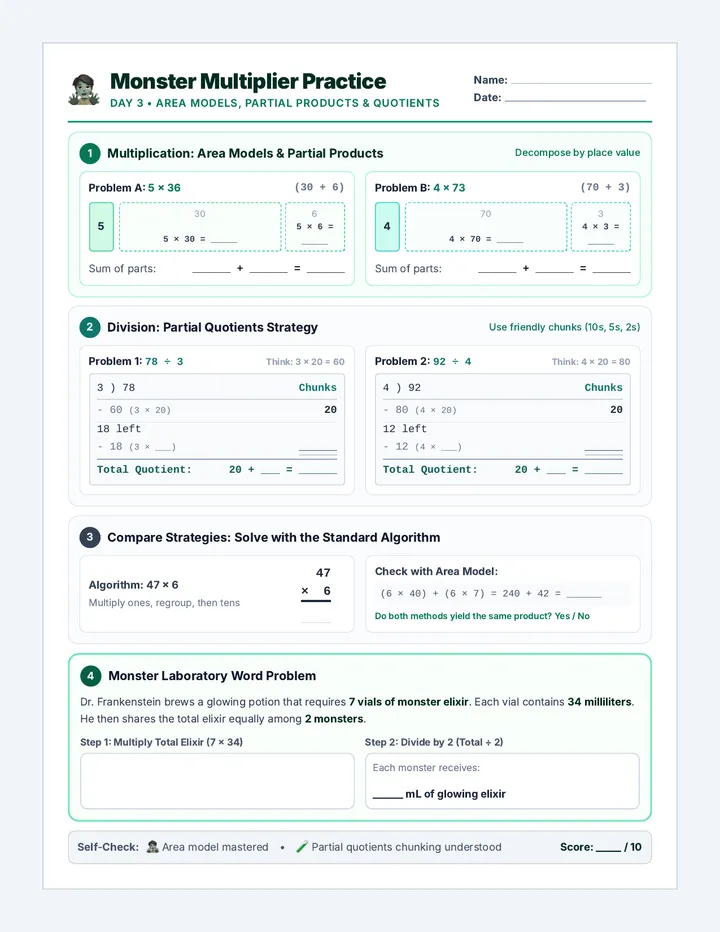Click 'Problem 1: 78 ÷ 3' label
Viewport: 720px width, 932px height.
pos(136,361)
